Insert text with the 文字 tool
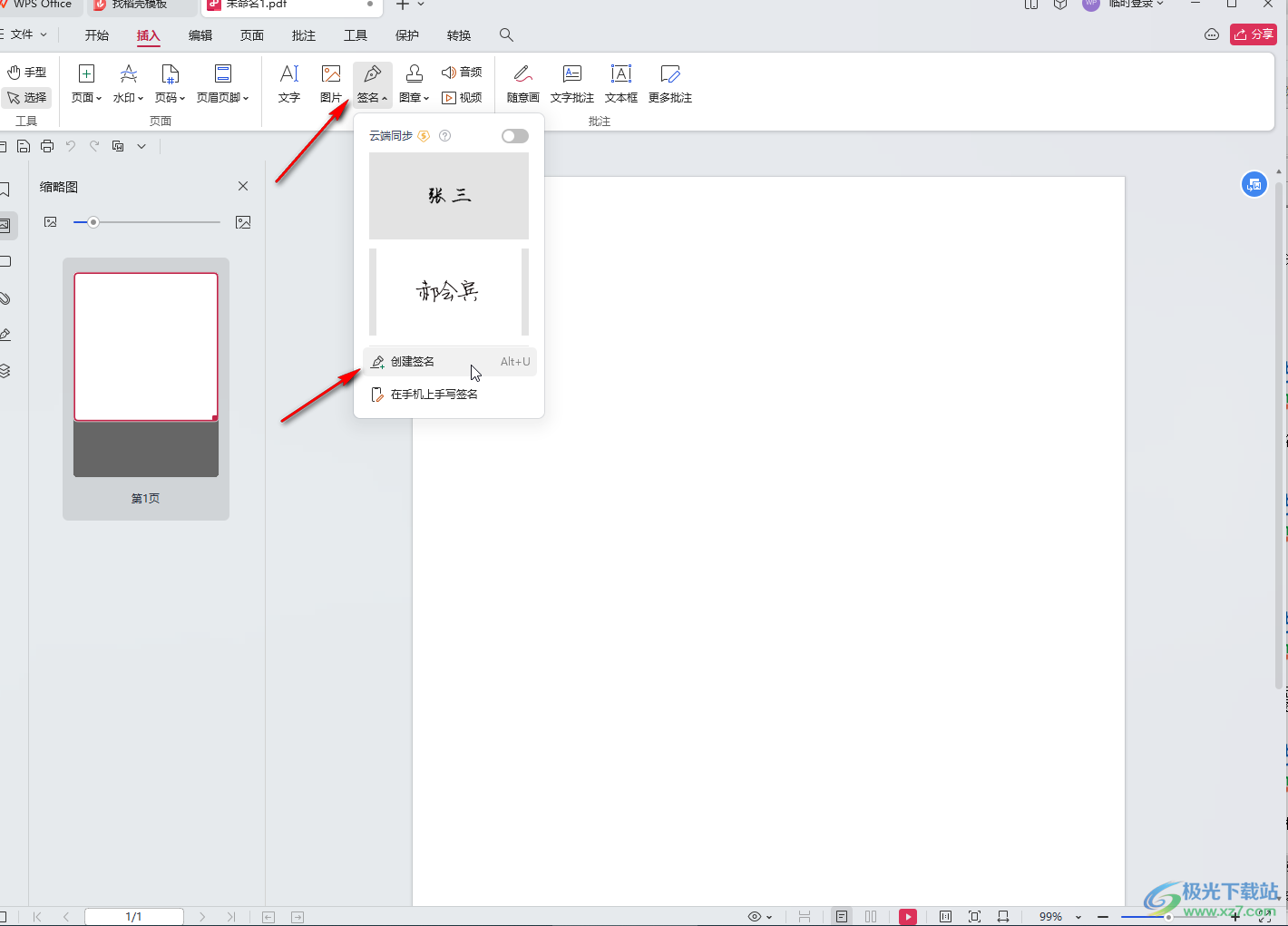The image size is (1288, 926). 289,84
